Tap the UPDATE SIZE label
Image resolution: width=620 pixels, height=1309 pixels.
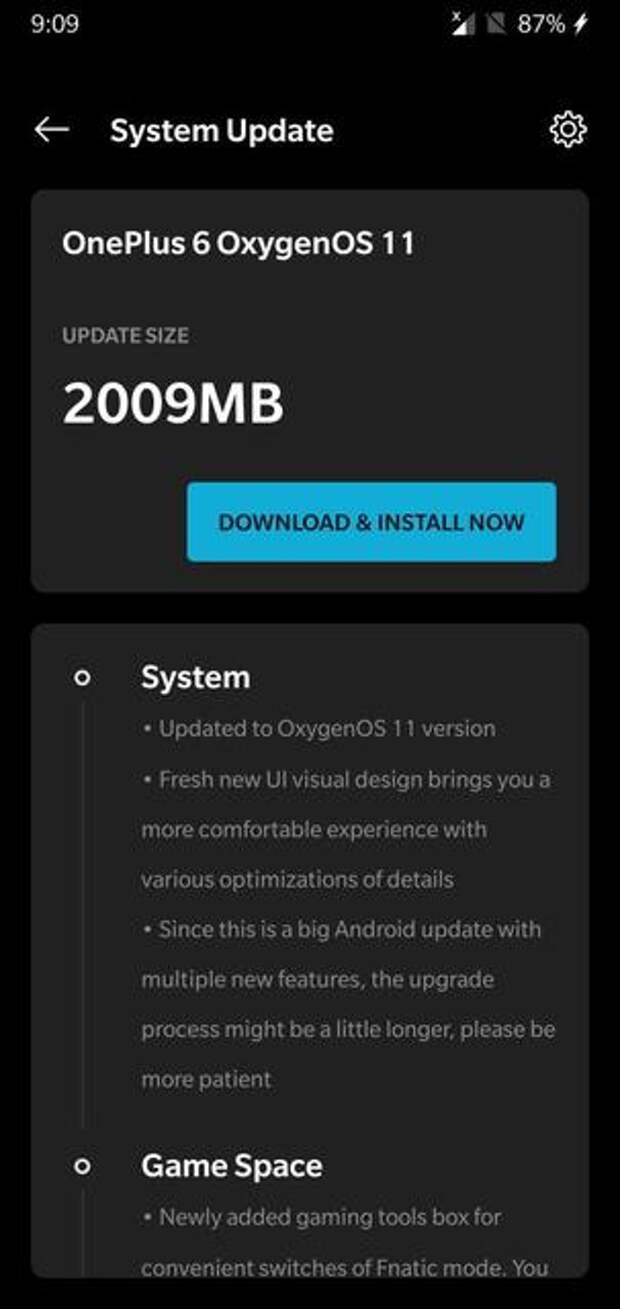(x=125, y=336)
